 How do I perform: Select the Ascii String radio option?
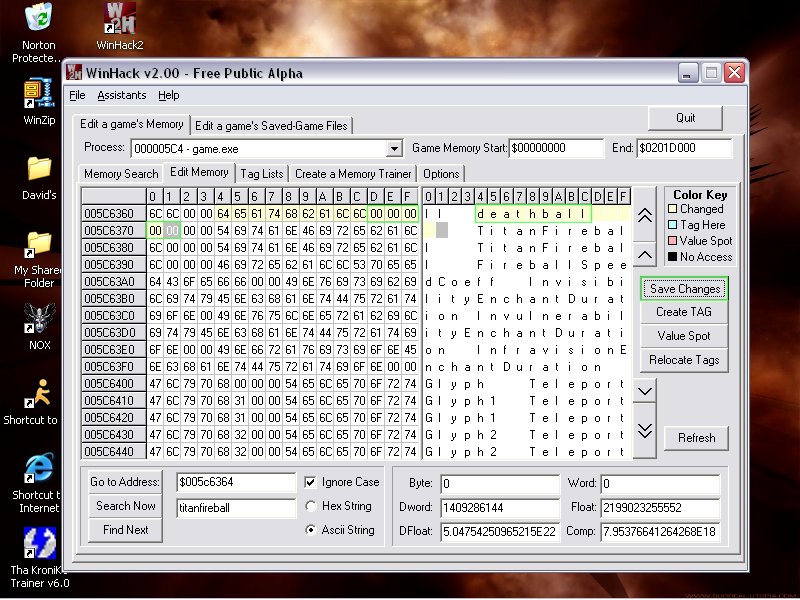click(x=310, y=530)
